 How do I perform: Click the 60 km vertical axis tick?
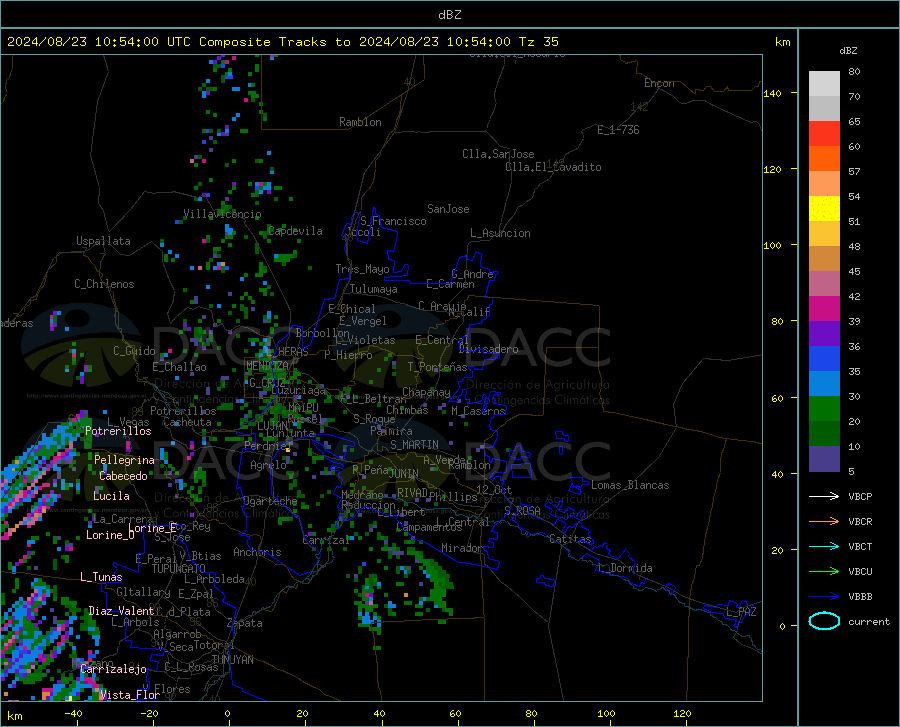[777, 398]
